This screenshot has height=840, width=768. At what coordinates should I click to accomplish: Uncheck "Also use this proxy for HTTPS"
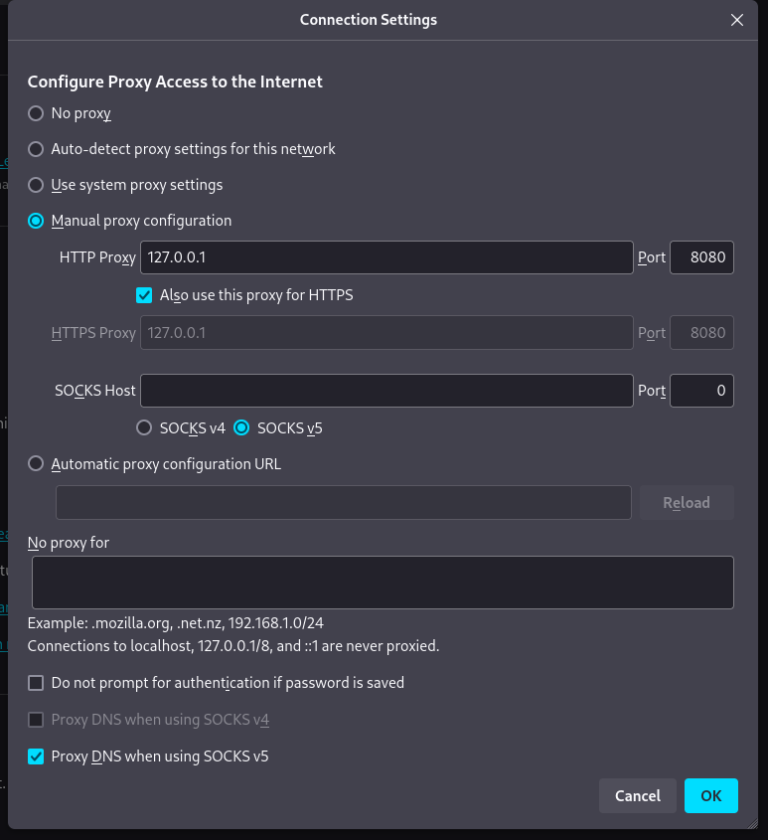tap(145, 295)
